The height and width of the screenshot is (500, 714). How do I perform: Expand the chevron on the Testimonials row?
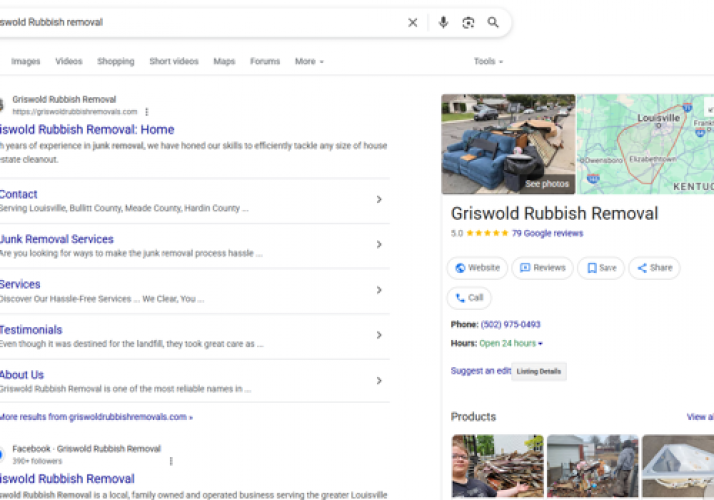379,335
